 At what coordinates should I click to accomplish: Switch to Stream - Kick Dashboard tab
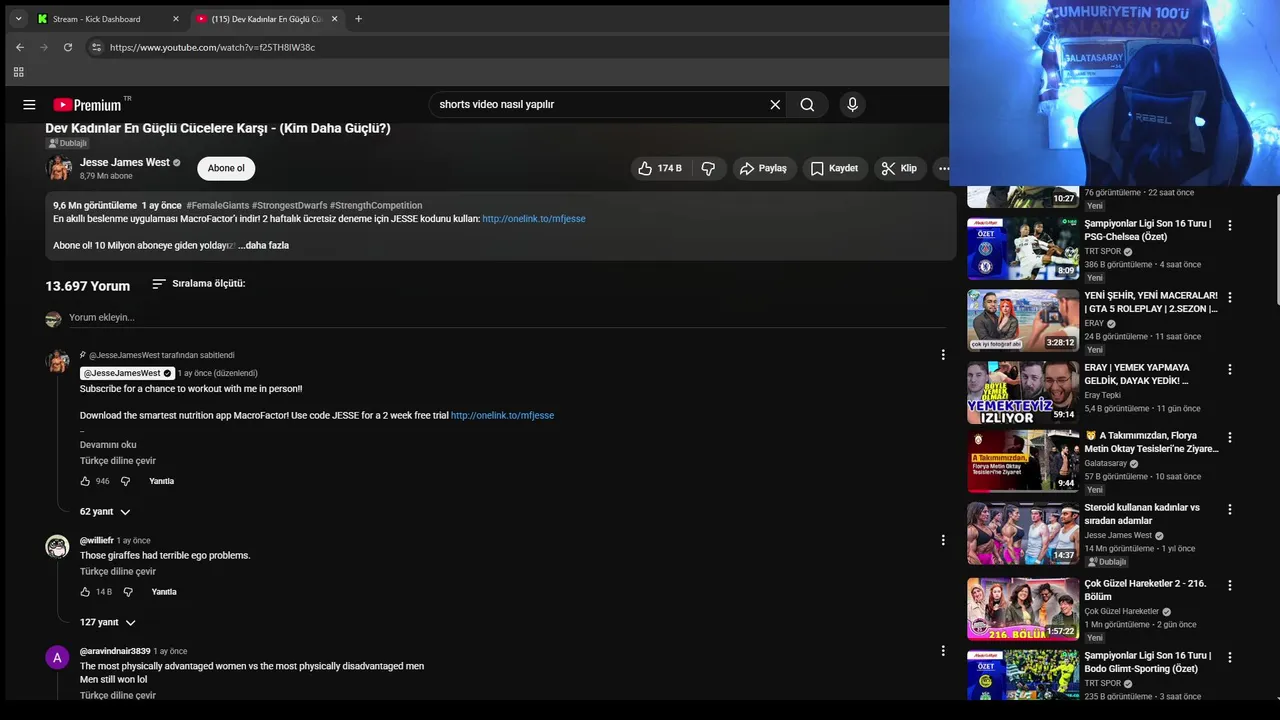coord(108,19)
